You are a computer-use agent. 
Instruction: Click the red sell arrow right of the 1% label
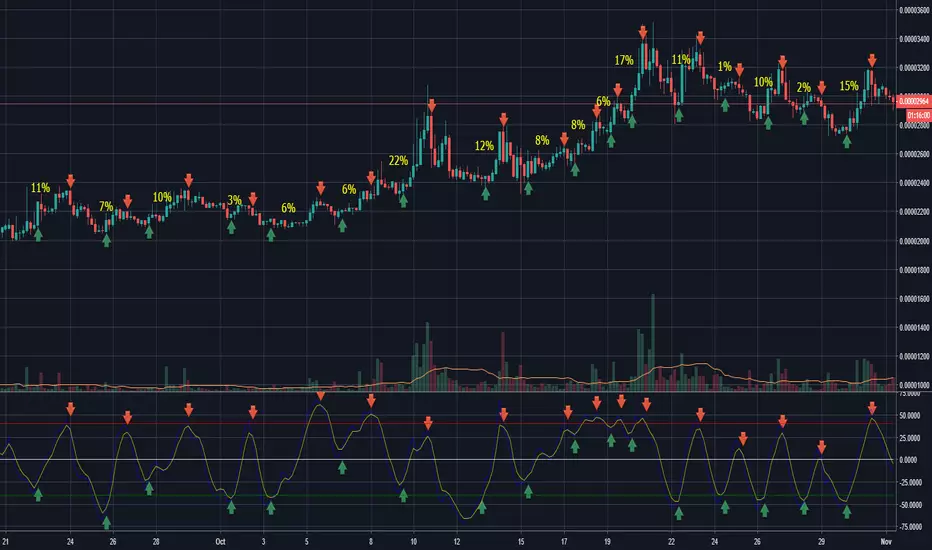(740, 70)
